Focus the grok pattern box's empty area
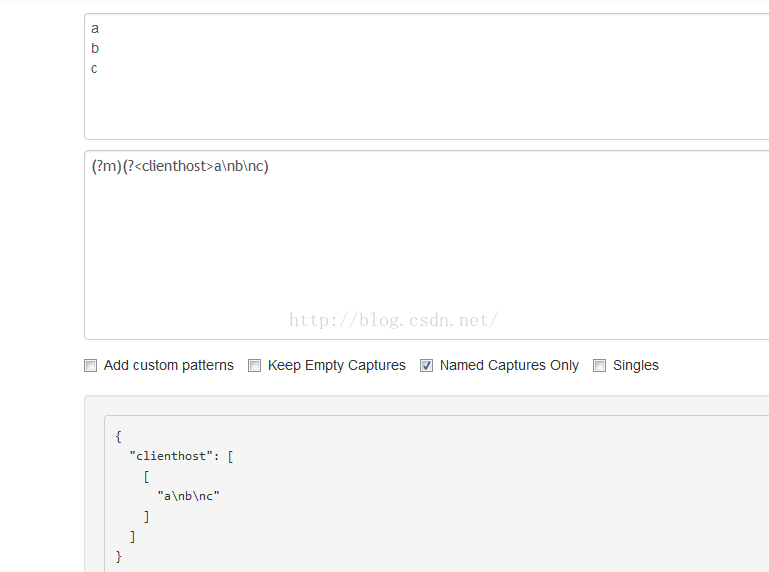769x572 pixels. coord(427,245)
